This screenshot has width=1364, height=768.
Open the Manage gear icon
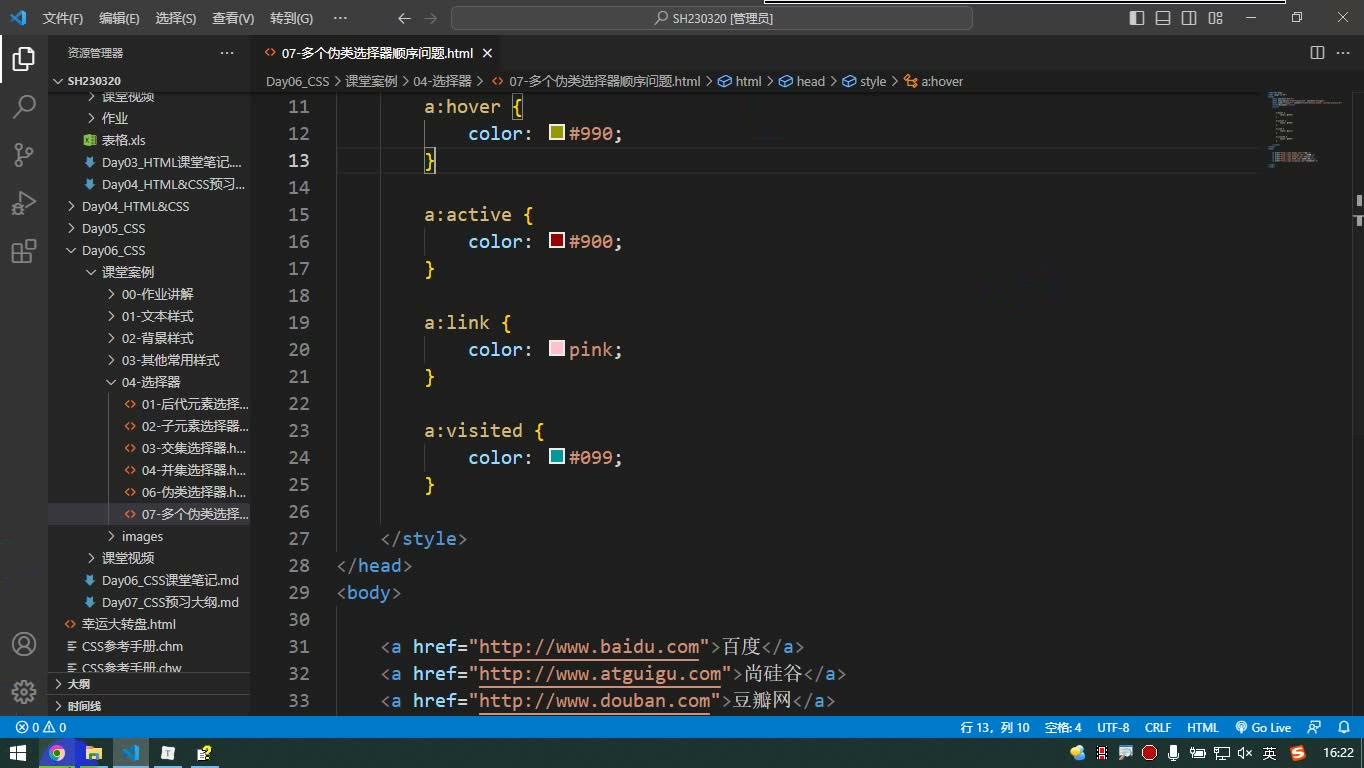[x=24, y=691]
